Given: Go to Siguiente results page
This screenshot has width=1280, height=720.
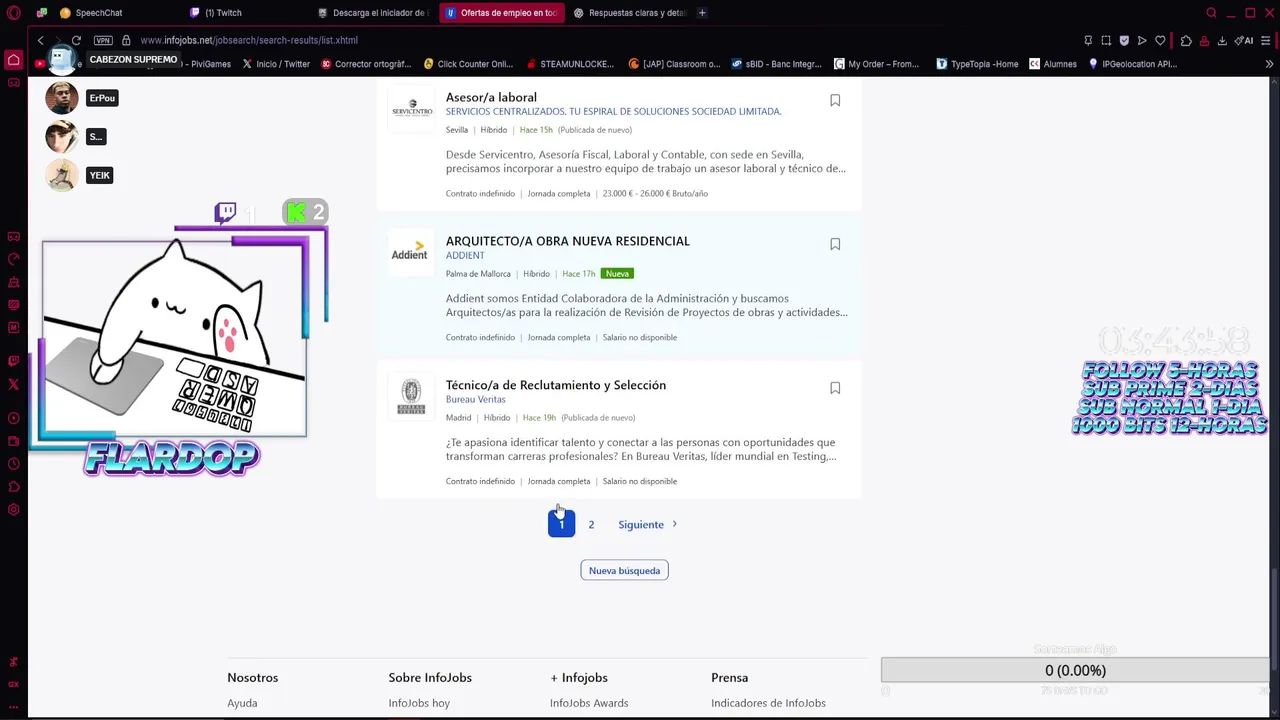Looking at the screenshot, I should point(648,524).
